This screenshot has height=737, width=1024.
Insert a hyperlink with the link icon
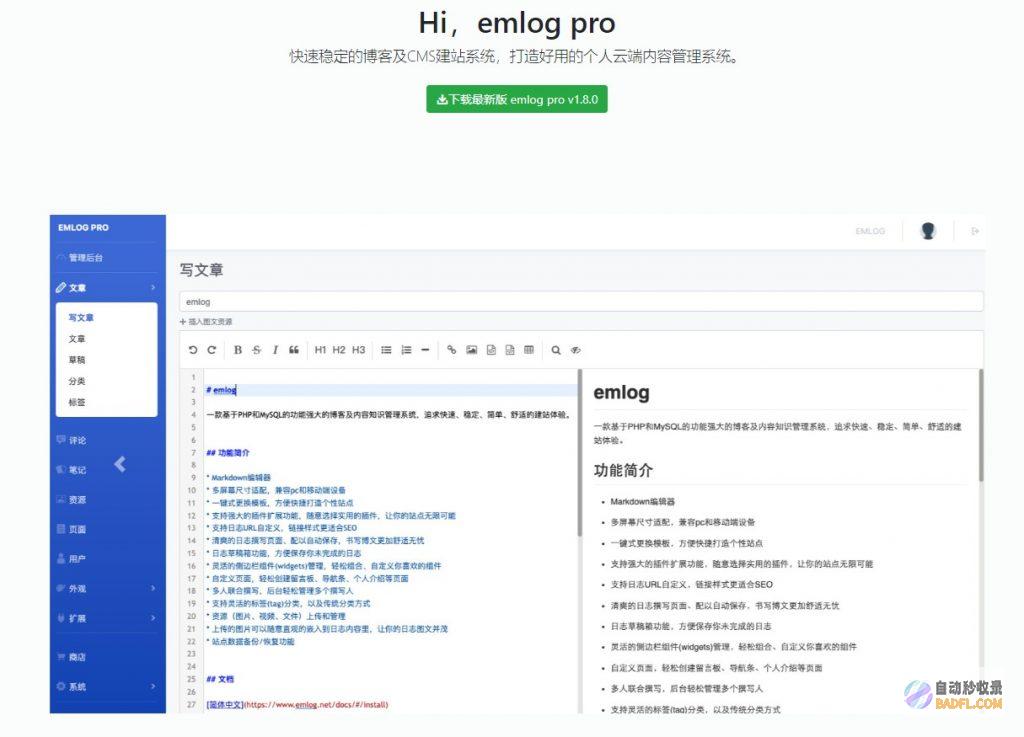click(x=451, y=350)
